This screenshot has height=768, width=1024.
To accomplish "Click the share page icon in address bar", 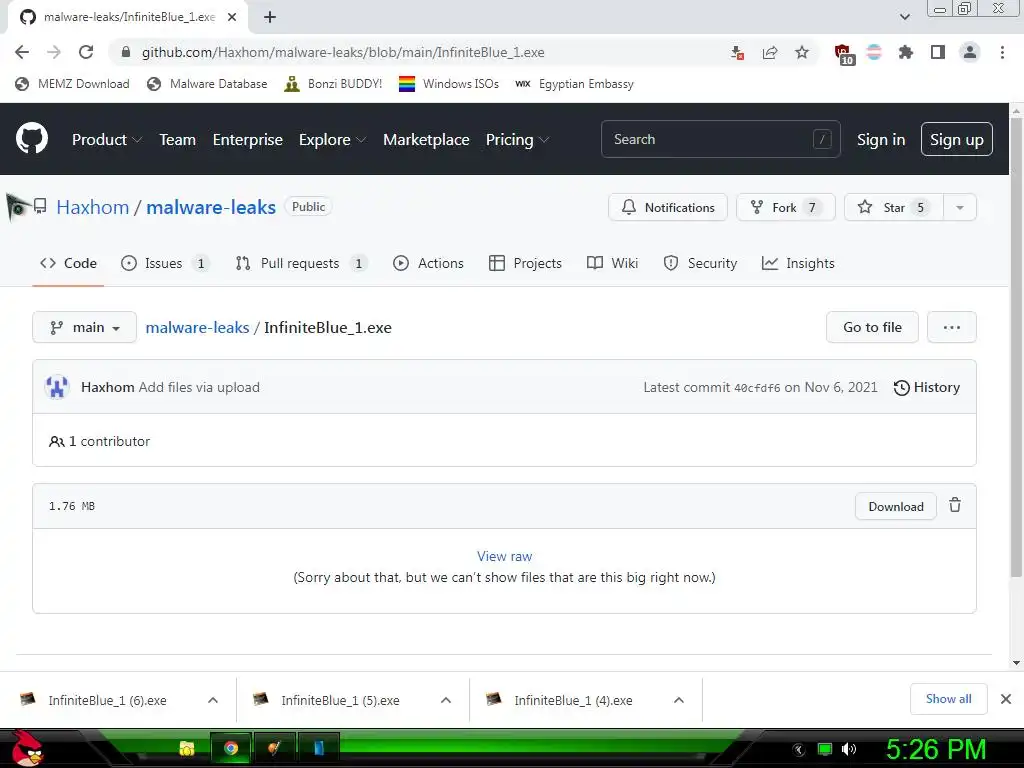I will pyautogui.click(x=769, y=53).
